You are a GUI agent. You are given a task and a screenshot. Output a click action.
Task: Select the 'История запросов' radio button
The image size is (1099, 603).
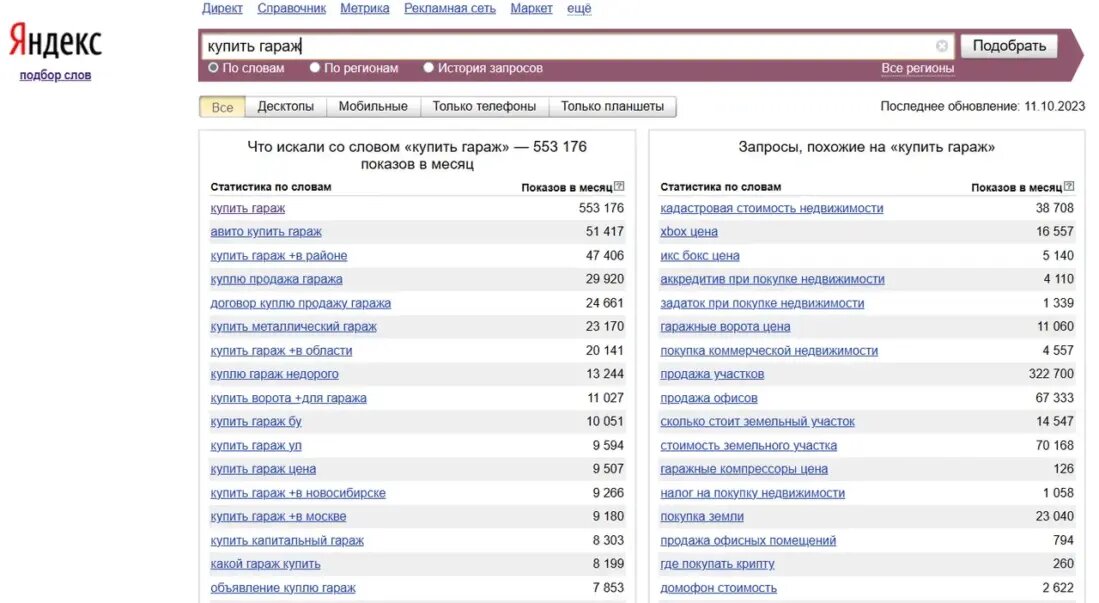(428, 68)
